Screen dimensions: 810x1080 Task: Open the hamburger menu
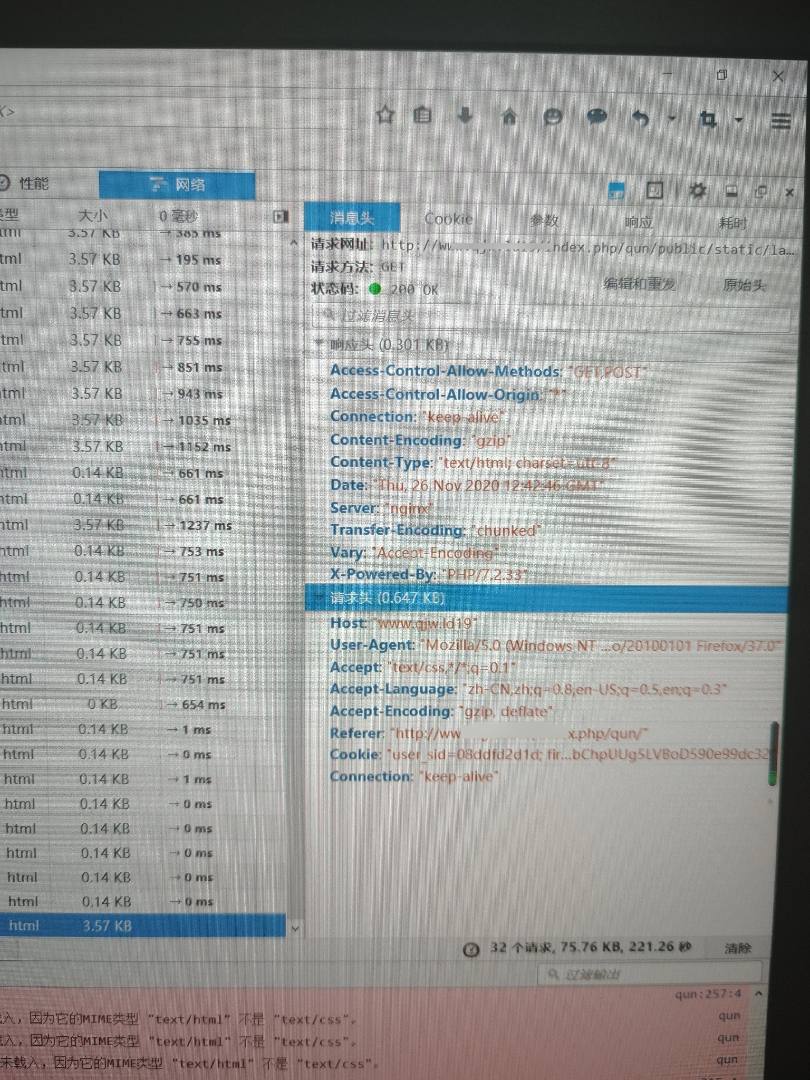pyautogui.click(x=781, y=120)
